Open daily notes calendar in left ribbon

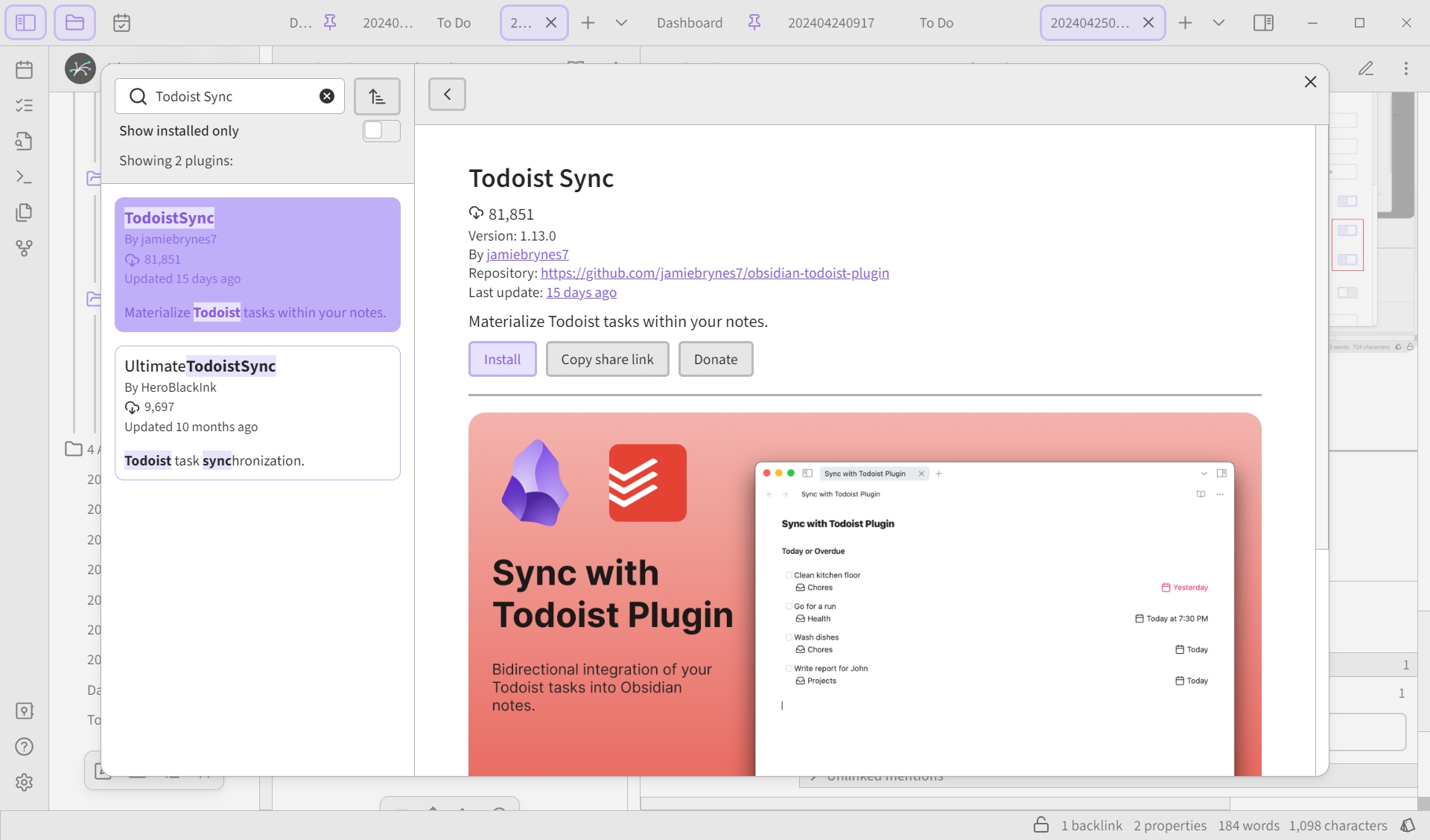point(25,70)
